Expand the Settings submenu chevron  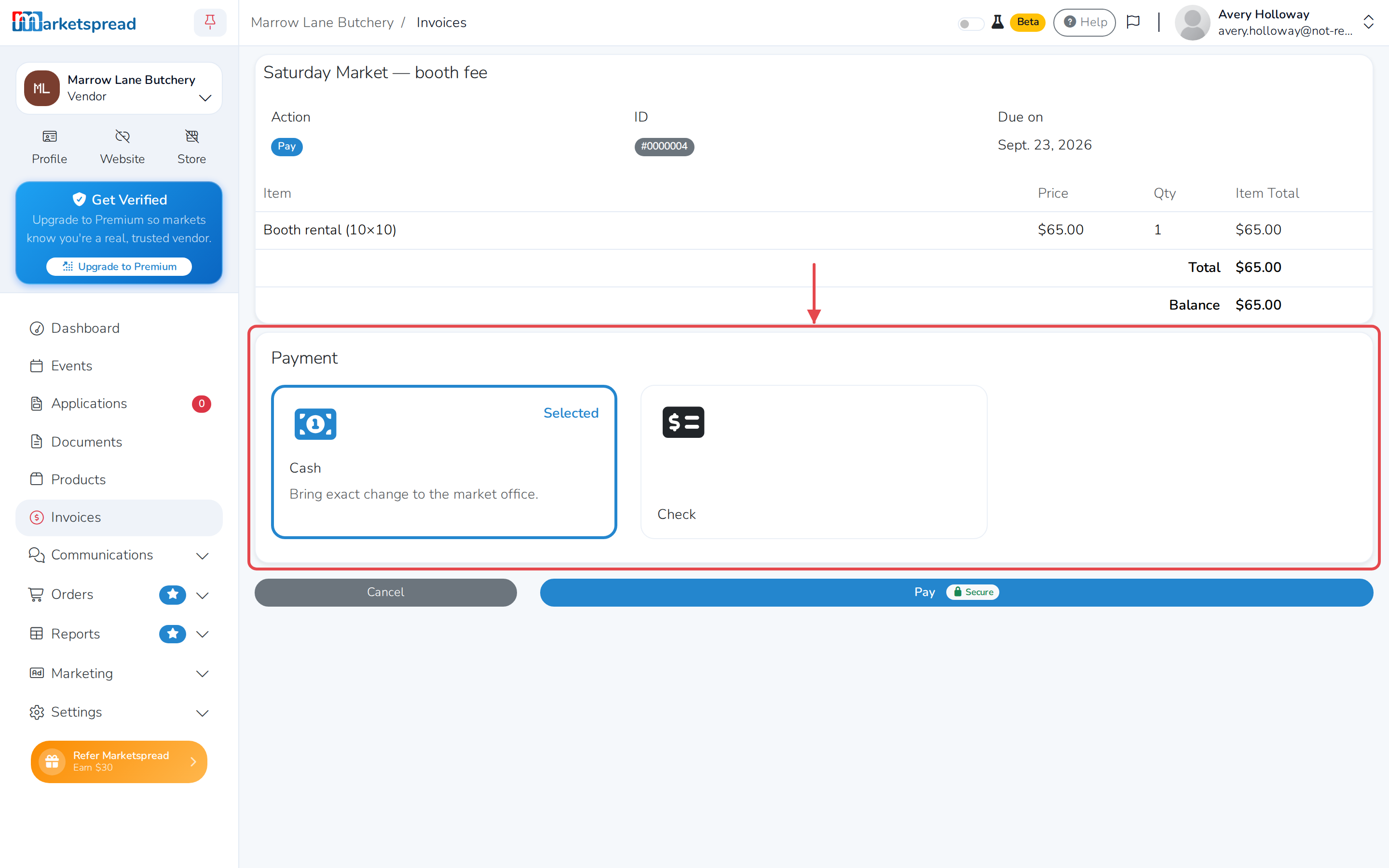tap(202, 713)
